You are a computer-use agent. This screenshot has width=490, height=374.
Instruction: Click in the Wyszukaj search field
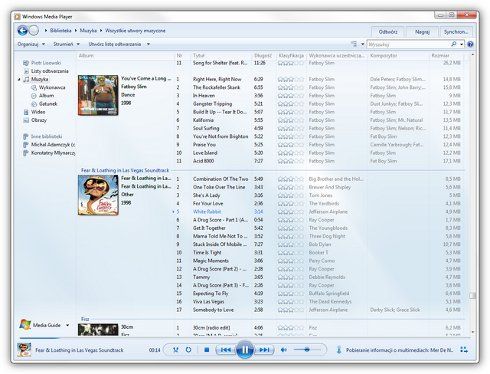[408, 44]
